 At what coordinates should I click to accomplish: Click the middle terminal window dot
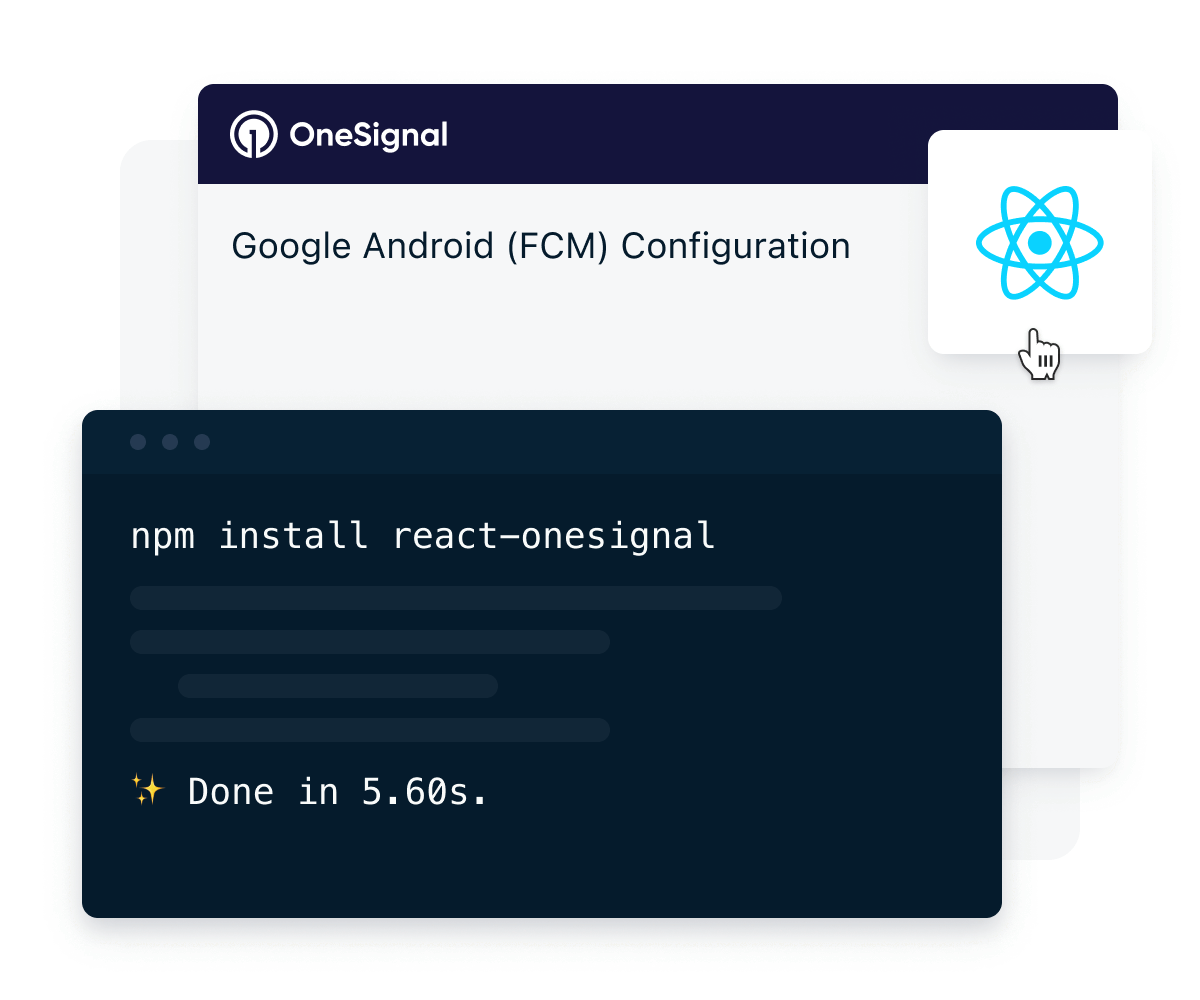(x=169, y=442)
